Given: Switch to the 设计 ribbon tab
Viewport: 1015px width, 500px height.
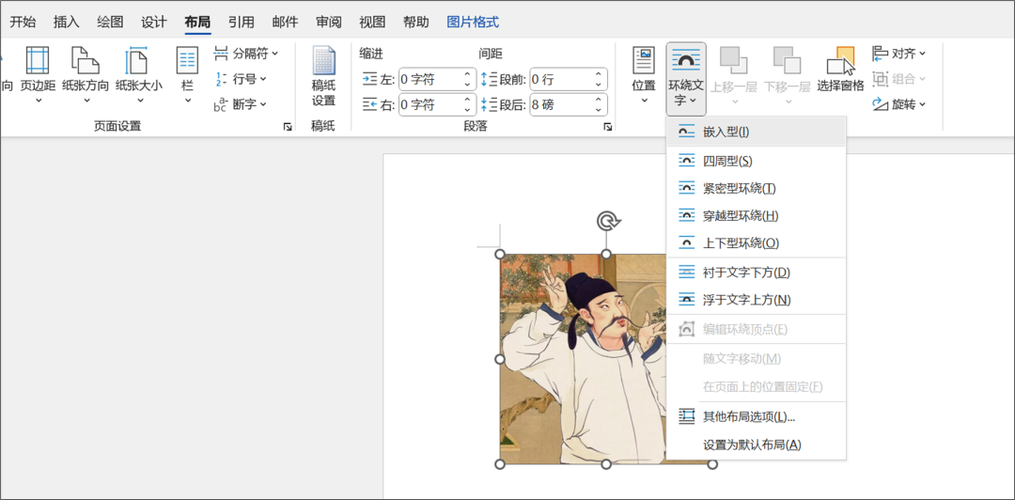Looking at the screenshot, I should click(154, 22).
